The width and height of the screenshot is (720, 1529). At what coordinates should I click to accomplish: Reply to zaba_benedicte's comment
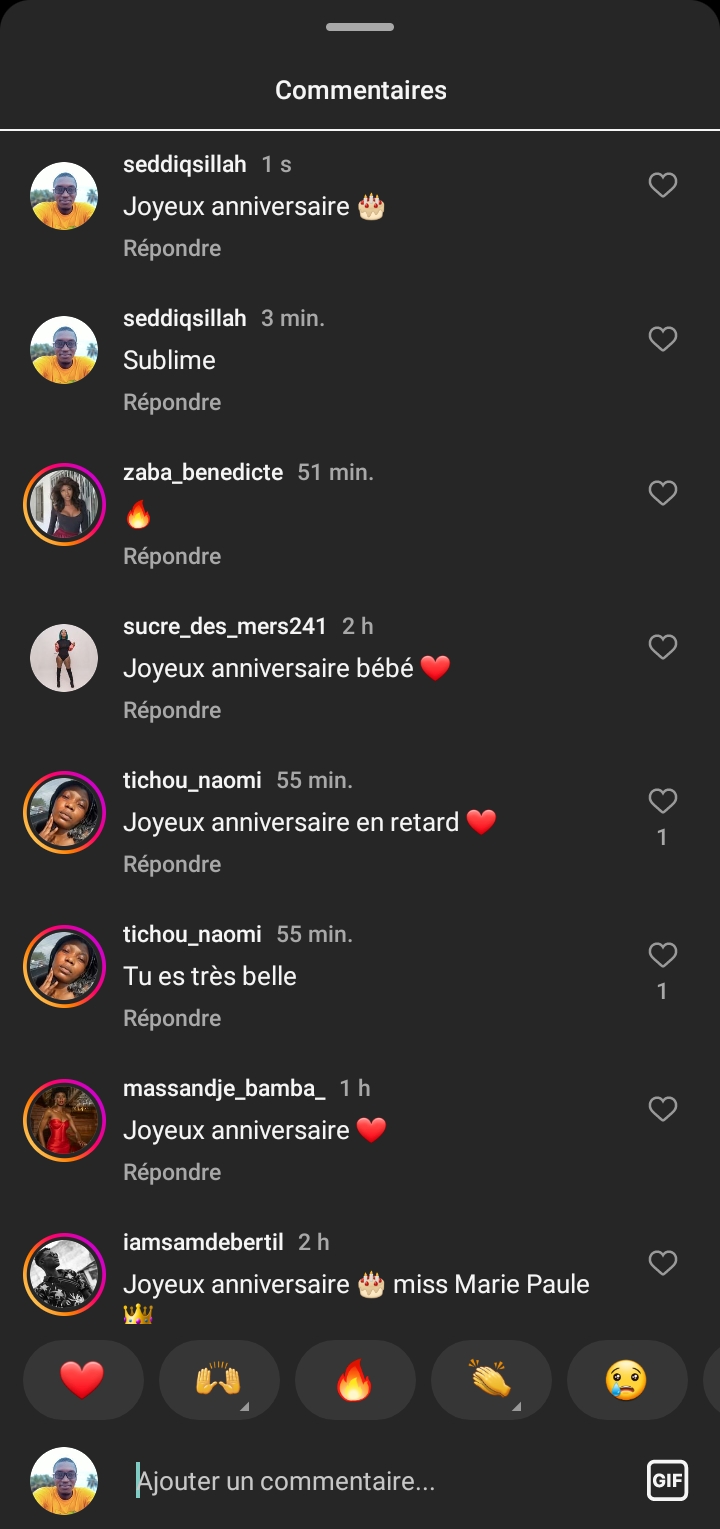tap(172, 556)
